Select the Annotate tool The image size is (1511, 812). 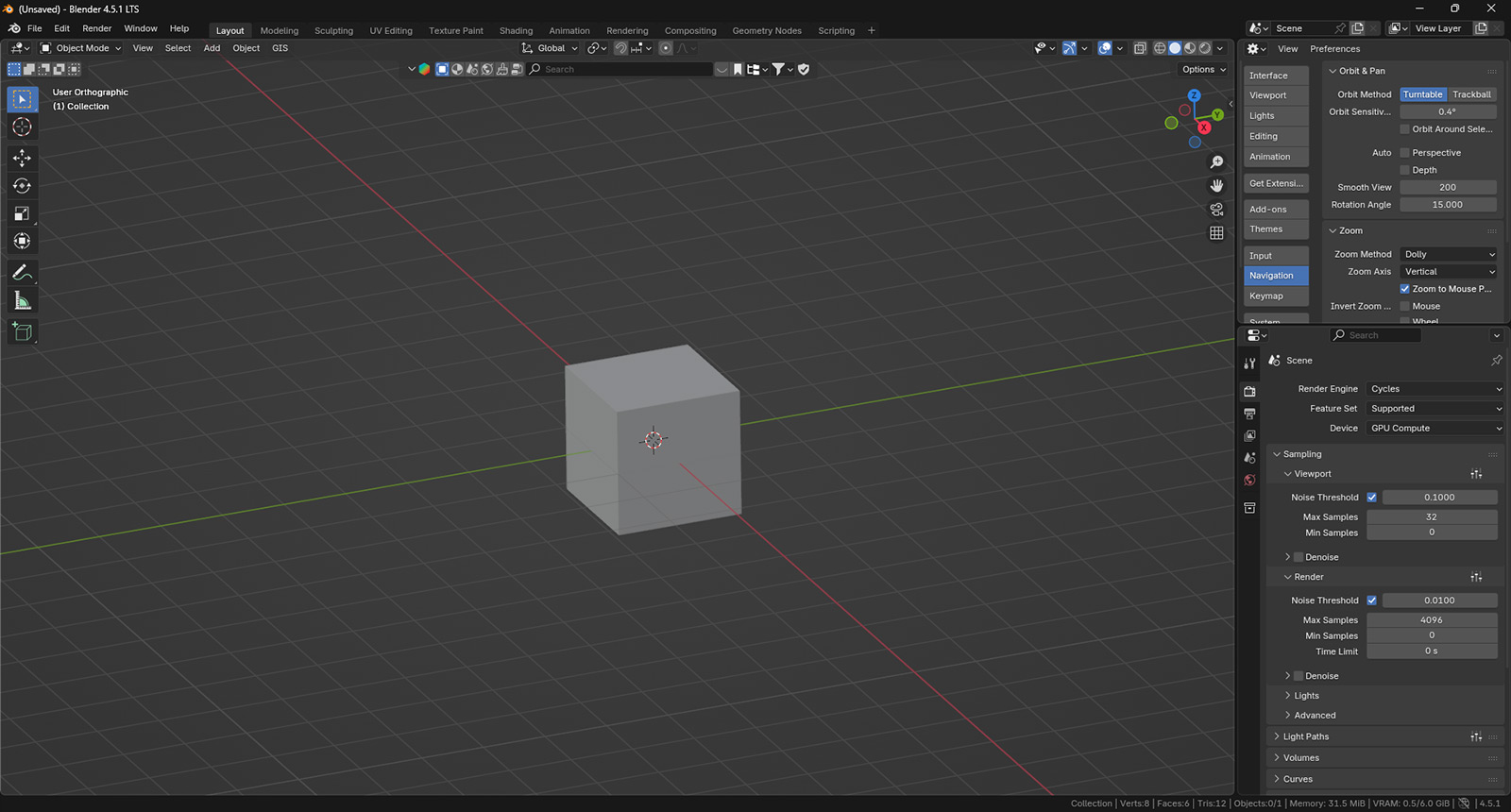coord(23,273)
